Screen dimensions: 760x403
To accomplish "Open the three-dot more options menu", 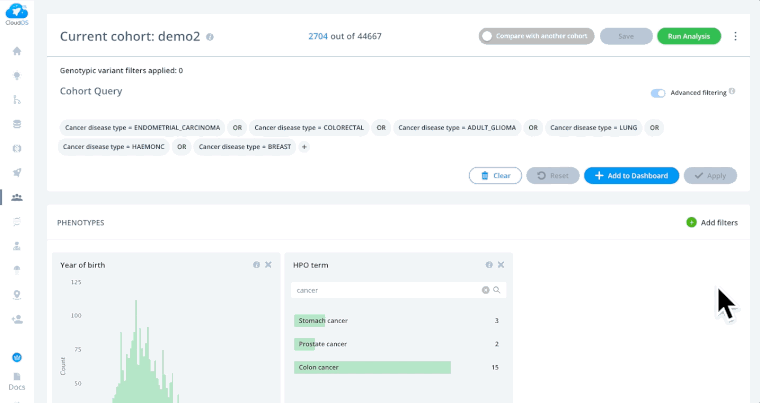I will point(735,36).
